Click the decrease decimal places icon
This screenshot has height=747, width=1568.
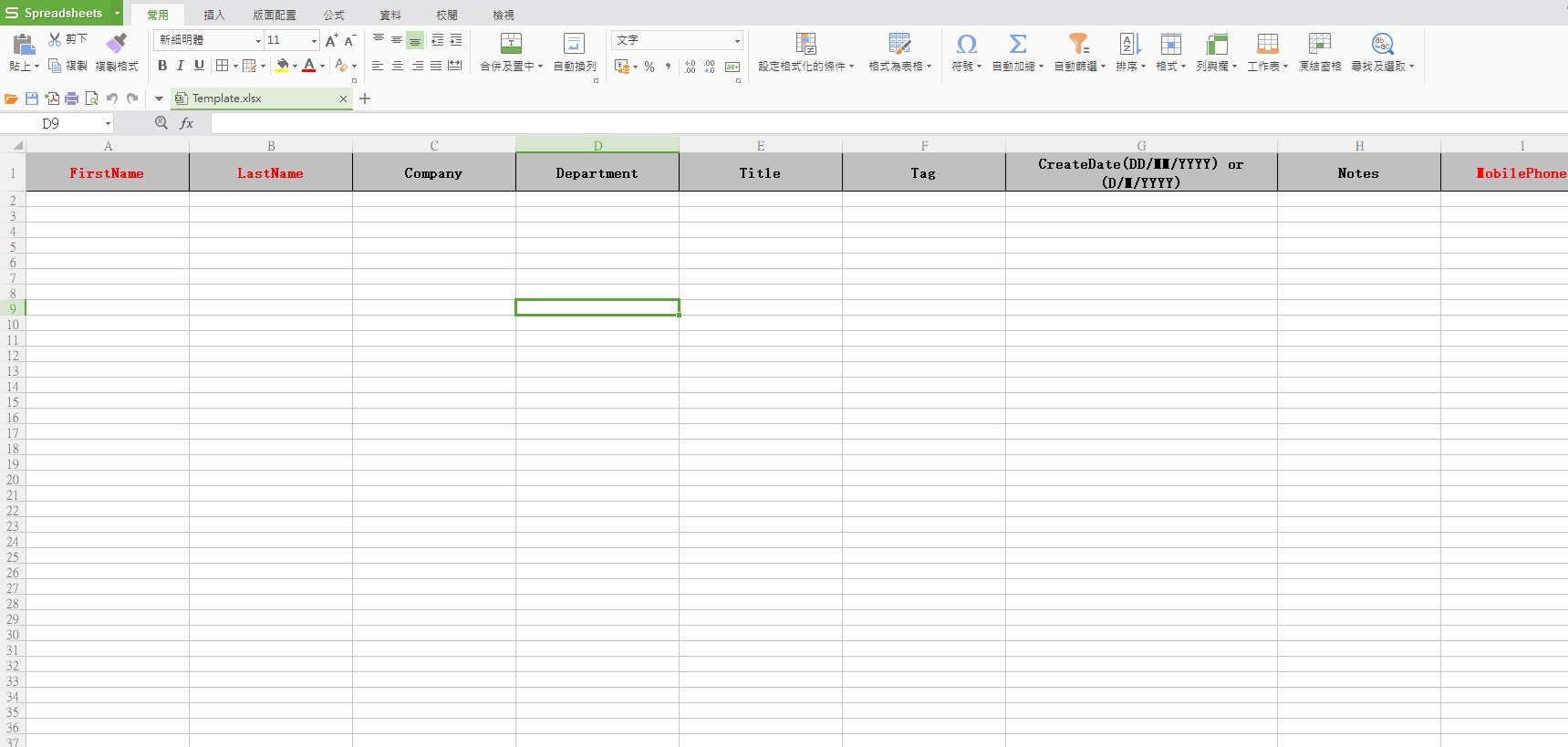(x=710, y=67)
